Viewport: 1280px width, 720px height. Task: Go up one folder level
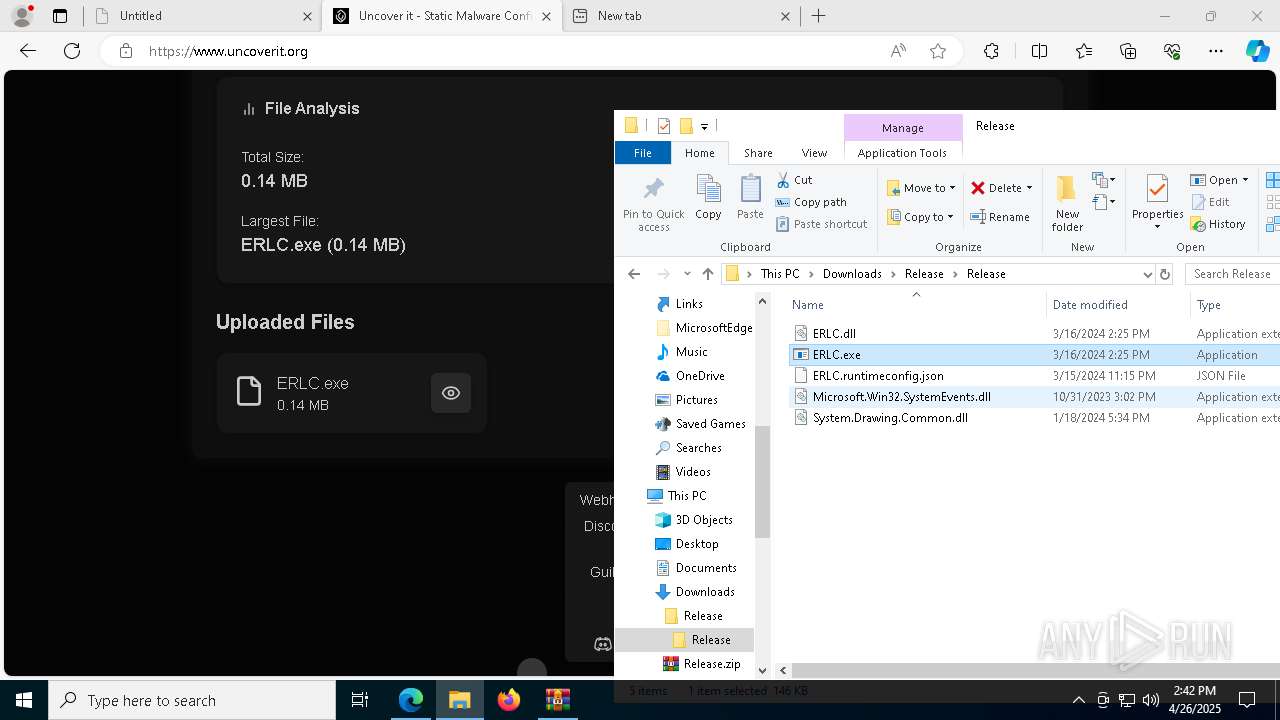[x=708, y=274]
